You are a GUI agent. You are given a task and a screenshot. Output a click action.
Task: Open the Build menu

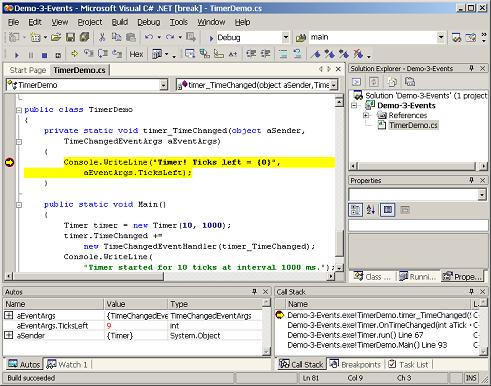120,22
